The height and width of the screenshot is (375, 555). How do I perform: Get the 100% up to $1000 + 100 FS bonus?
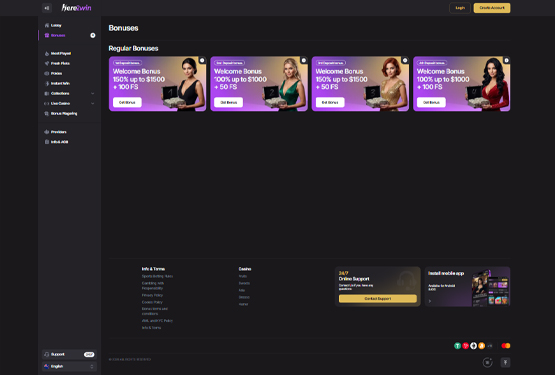431,102
